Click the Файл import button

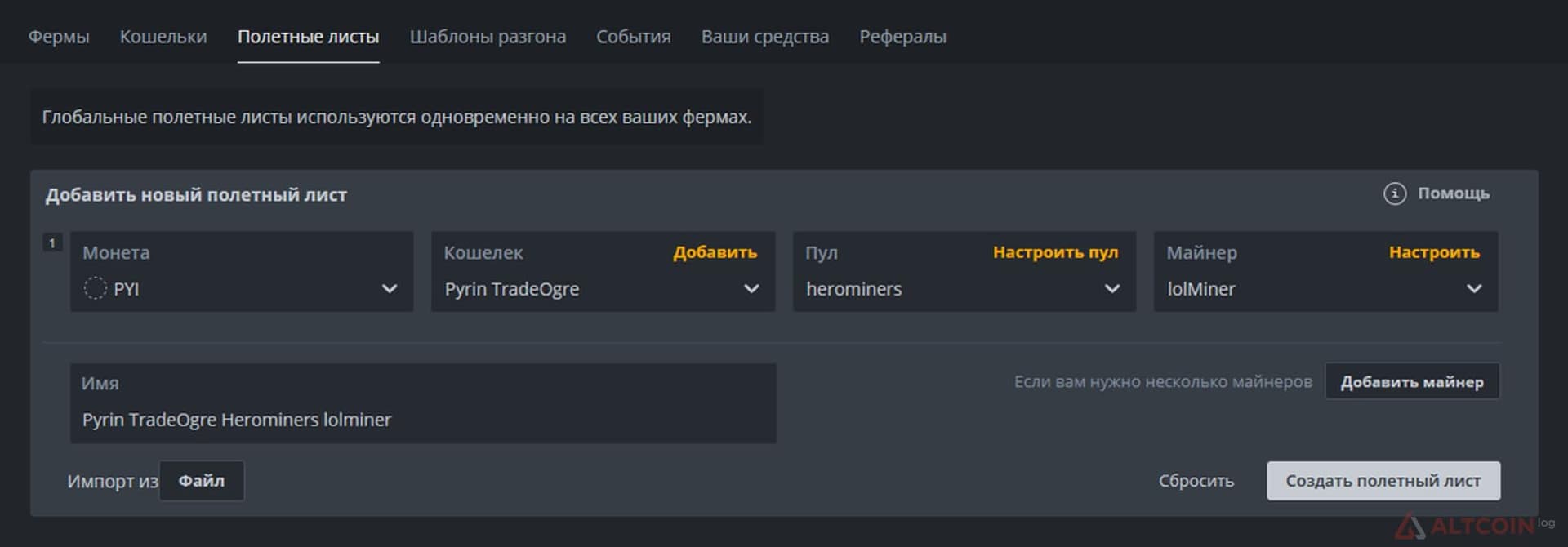point(202,481)
